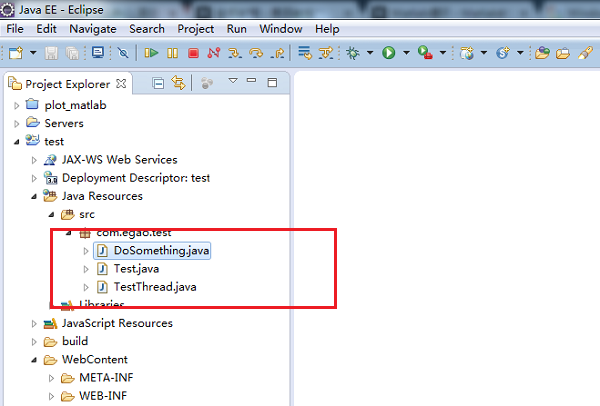This screenshot has width=600, height=406.
Task: Open the Project Explorer View Menu triangle
Action: coord(233,81)
